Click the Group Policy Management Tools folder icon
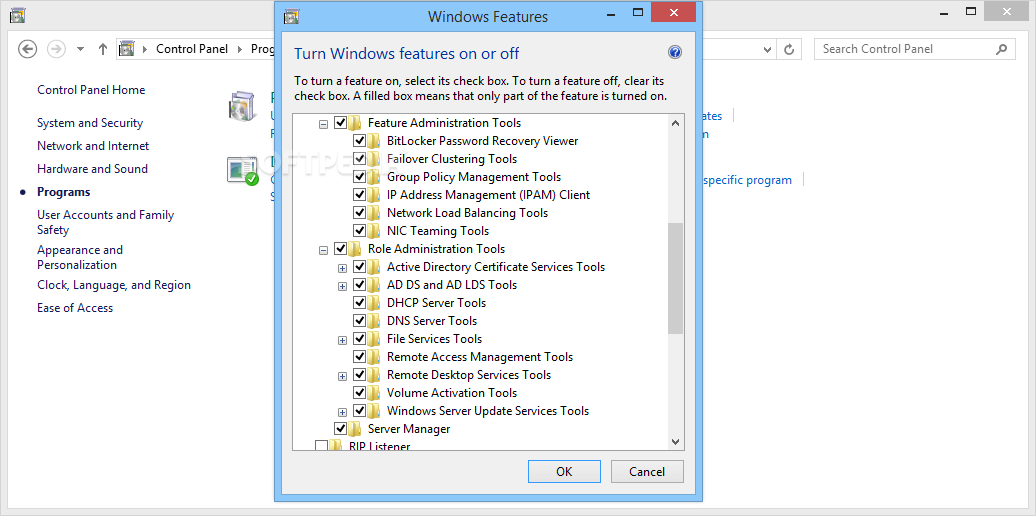Image resolution: width=1036 pixels, height=516 pixels. click(374, 177)
